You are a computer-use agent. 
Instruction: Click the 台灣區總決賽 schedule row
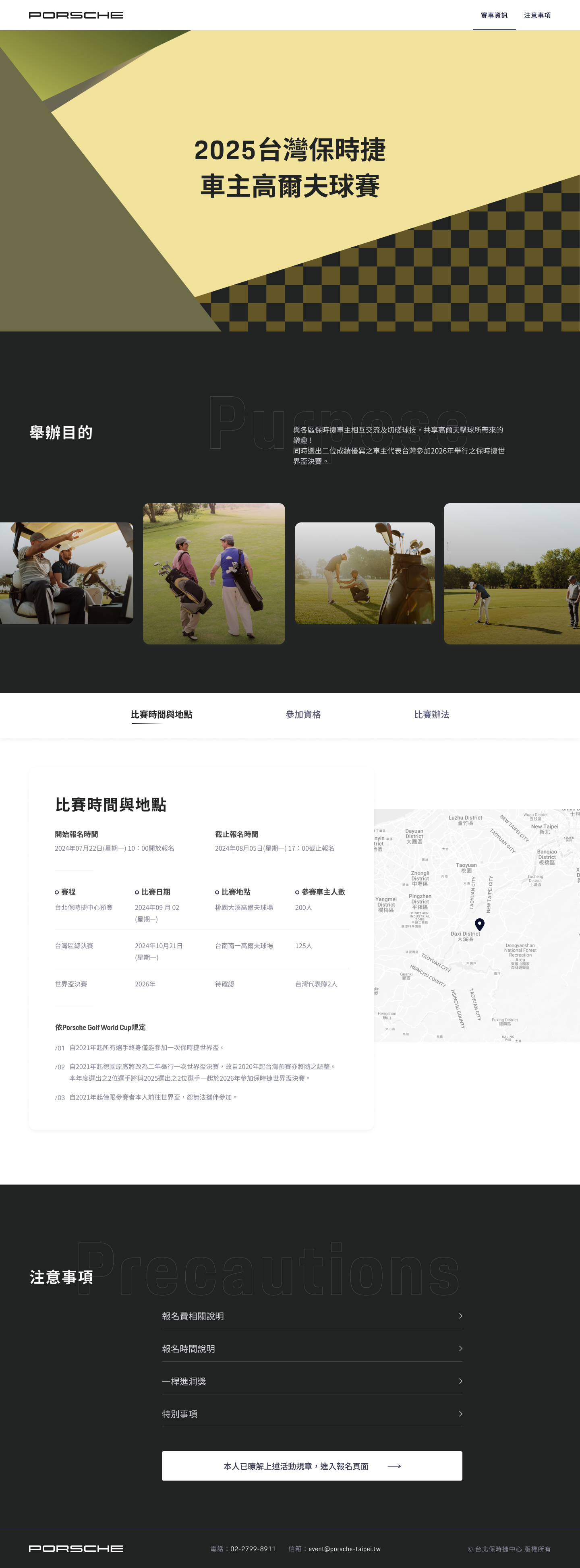(201, 951)
